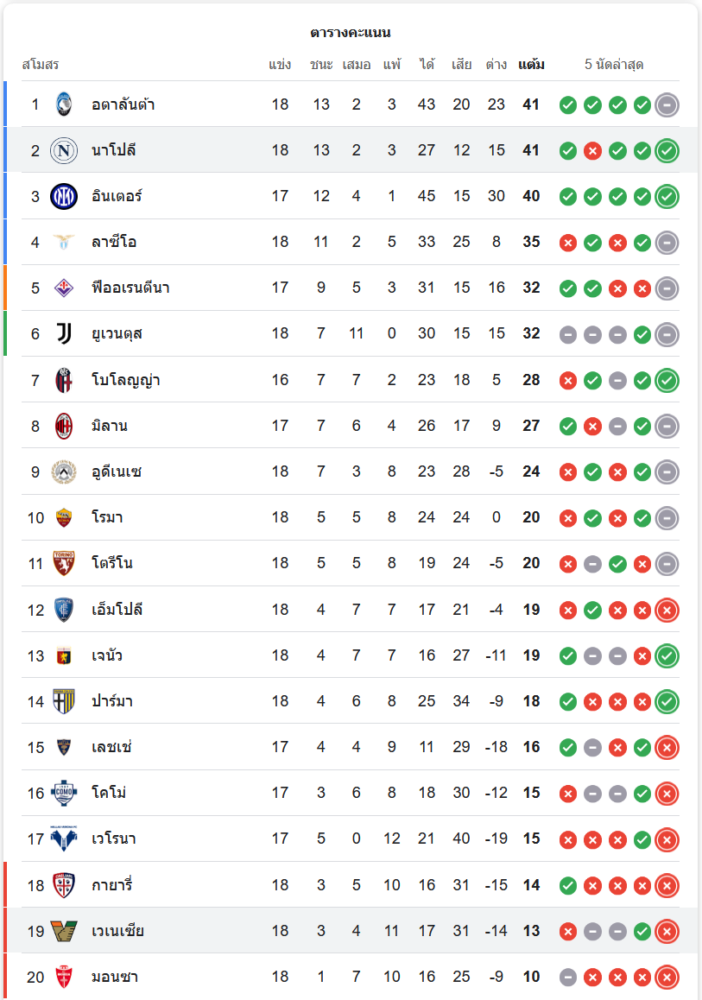Click the Atalanta club crest icon
This screenshot has height=1000, width=702.
coord(64,104)
